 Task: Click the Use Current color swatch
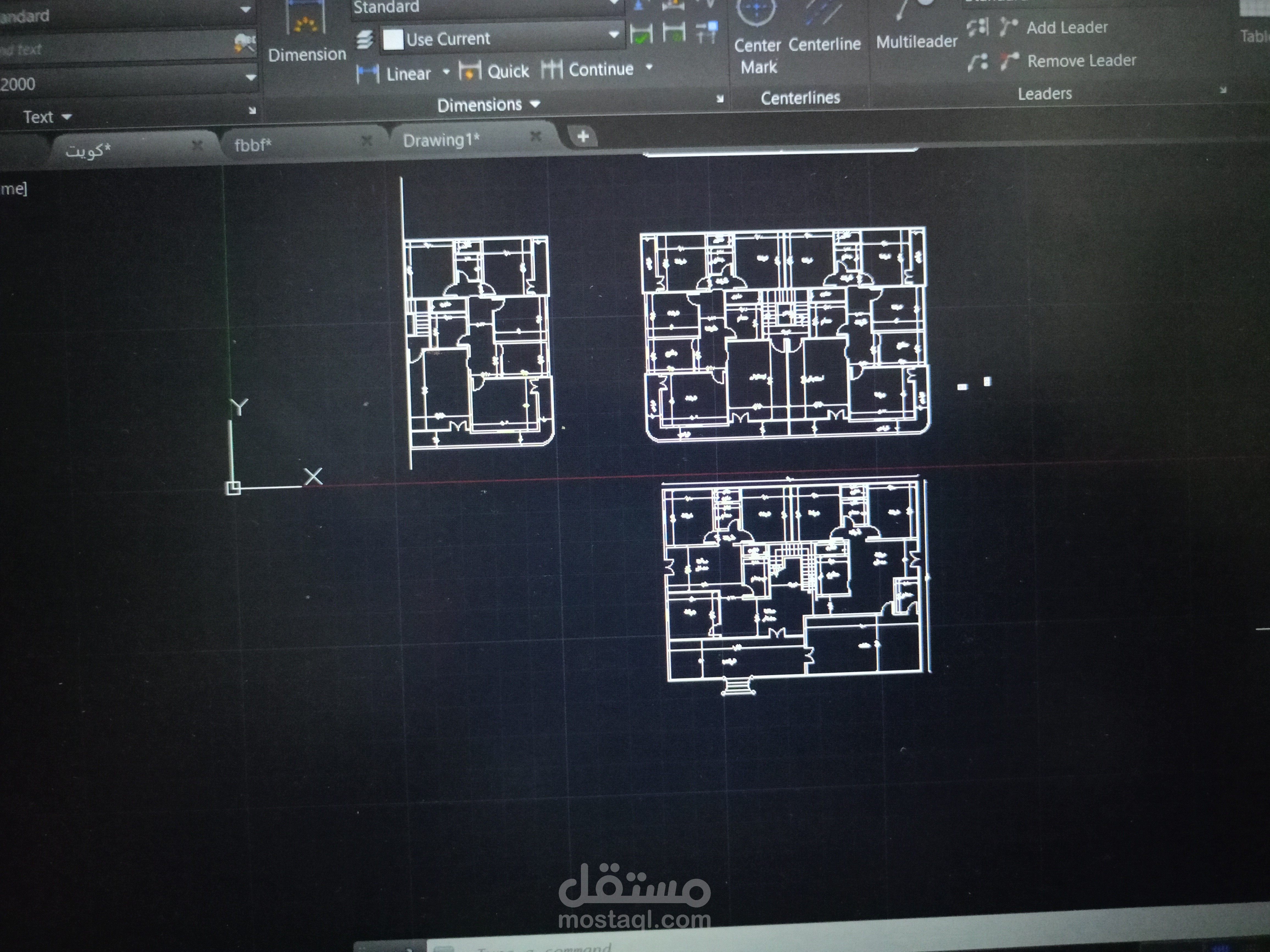(x=393, y=40)
